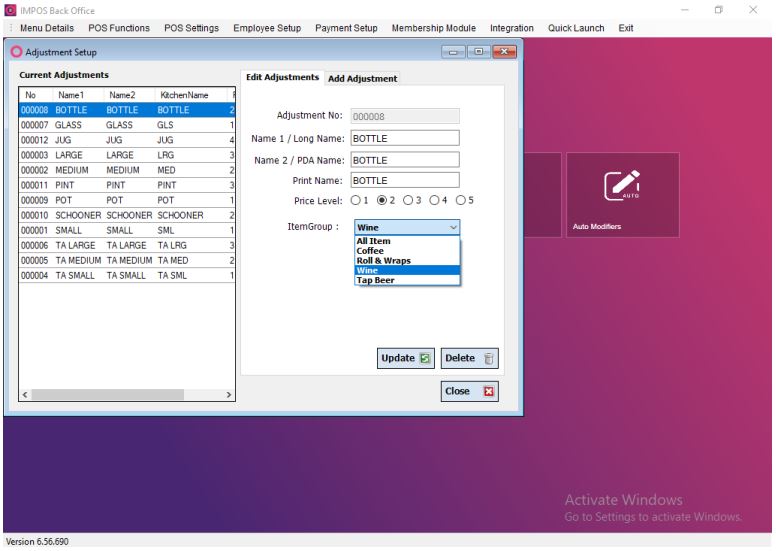The image size is (776, 551).
Task: Choose Tap Beer from ItemGroup list
Action: [x=376, y=280]
